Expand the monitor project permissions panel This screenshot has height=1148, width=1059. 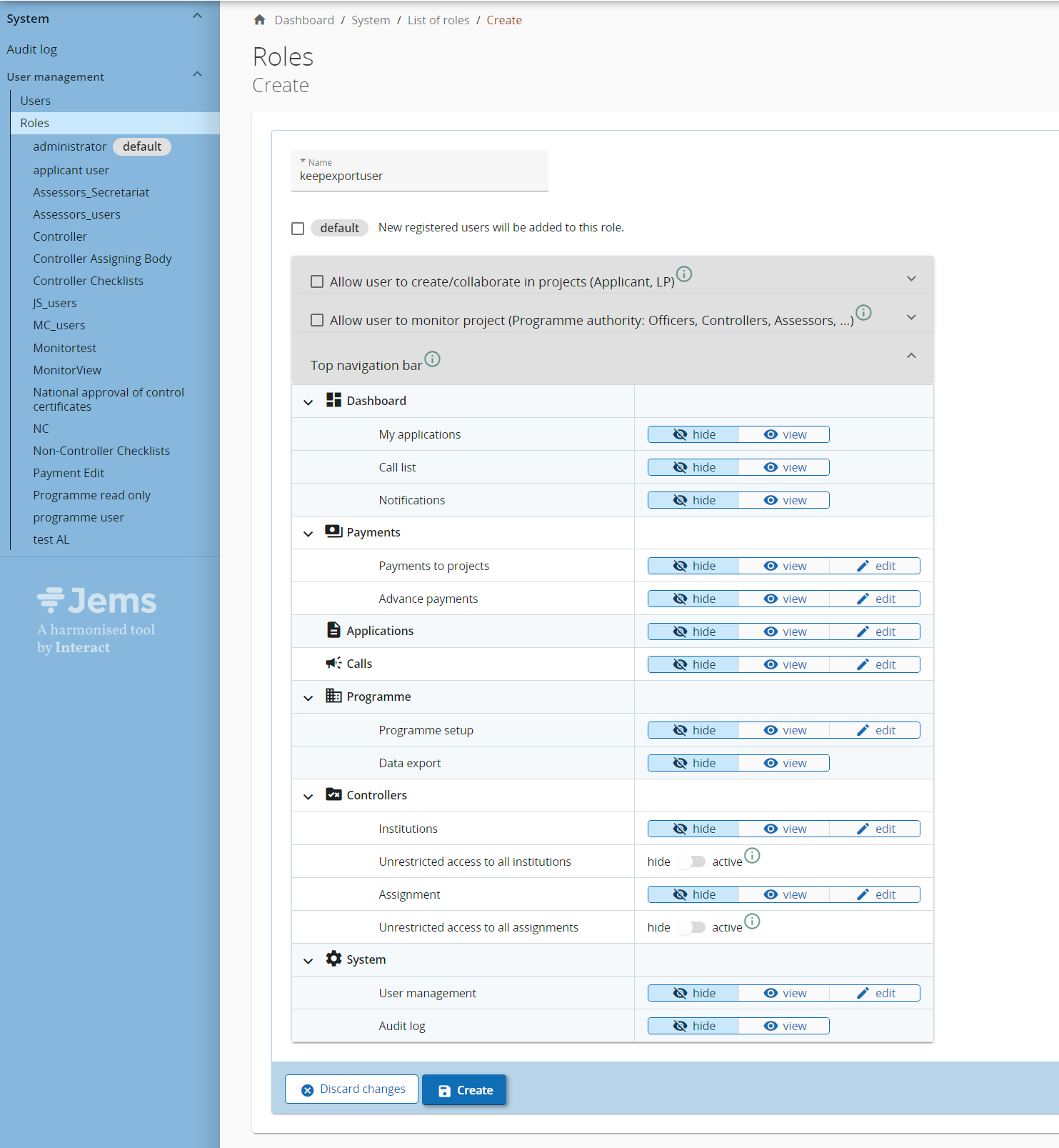click(910, 317)
